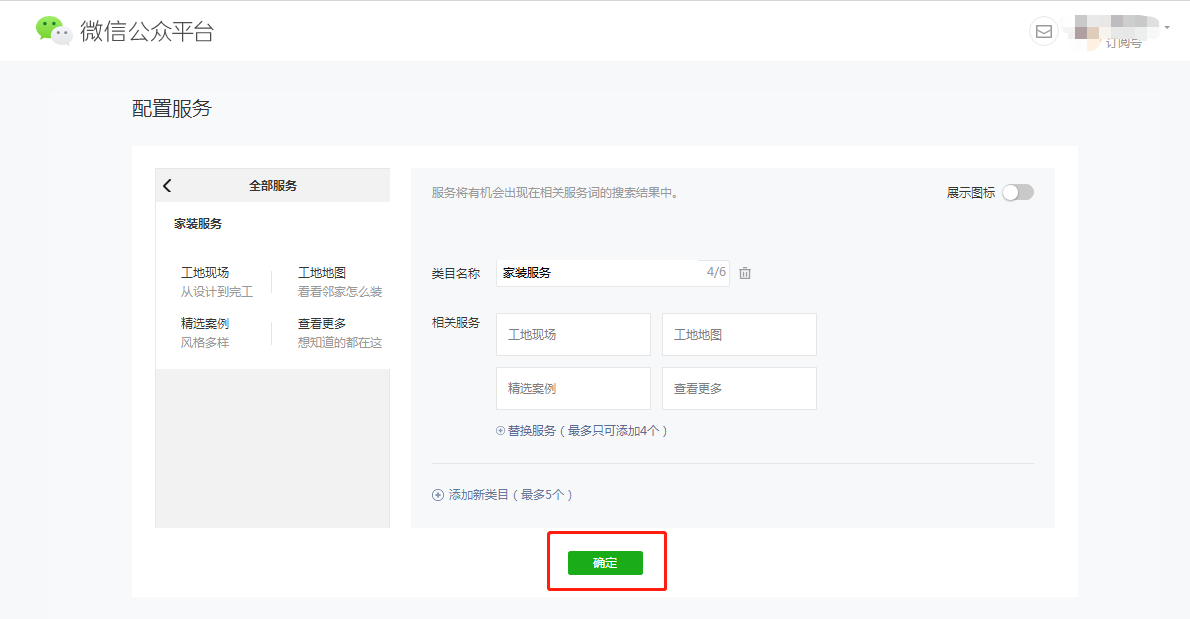Select the 工地地图 service box
The height and width of the screenshot is (619, 1190).
coord(739,335)
